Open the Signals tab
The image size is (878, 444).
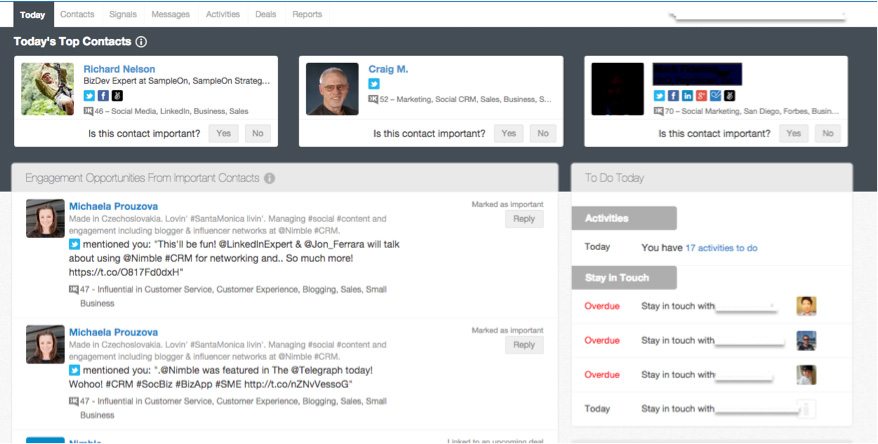[x=123, y=15]
